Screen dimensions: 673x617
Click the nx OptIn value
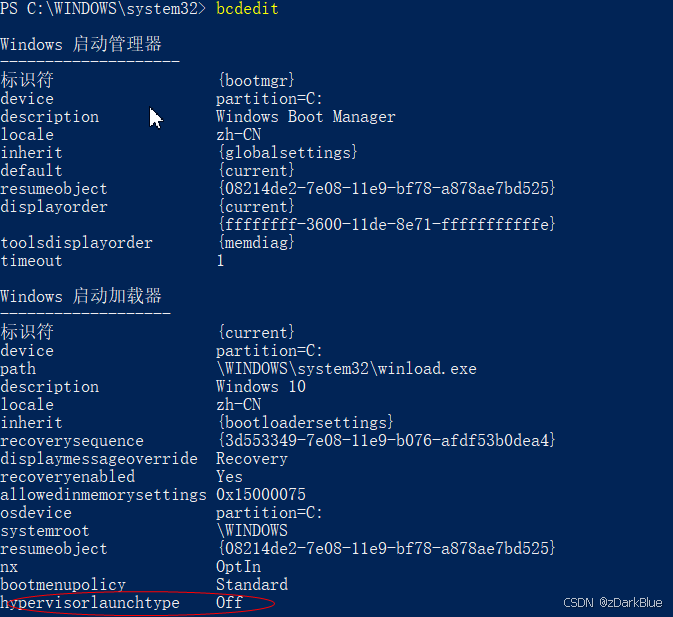tap(238, 567)
